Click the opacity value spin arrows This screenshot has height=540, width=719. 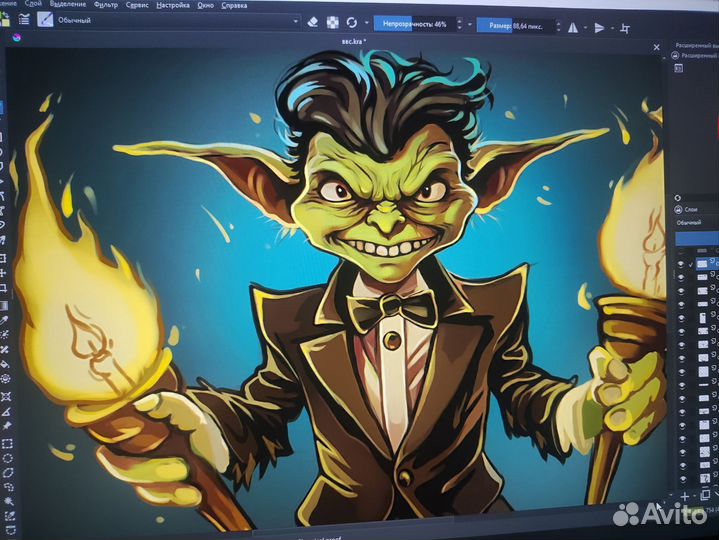pyautogui.click(x=459, y=24)
